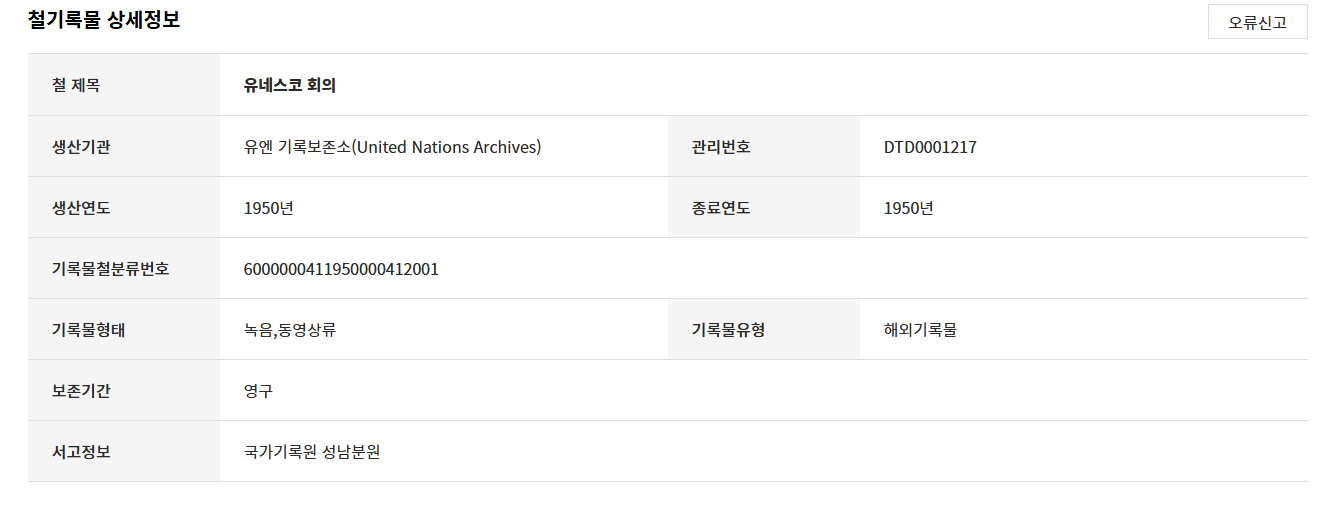Screen dimensions: 1328x505
Task: Click the 종료연도 value 1950년
Action: (908, 208)
